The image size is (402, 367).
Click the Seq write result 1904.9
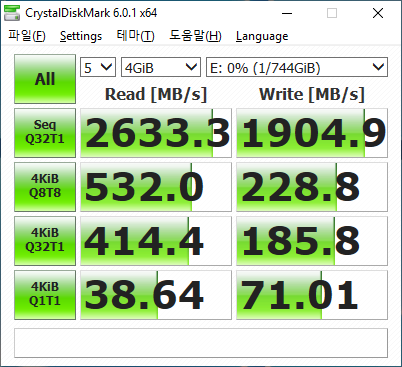click(312, 133)
